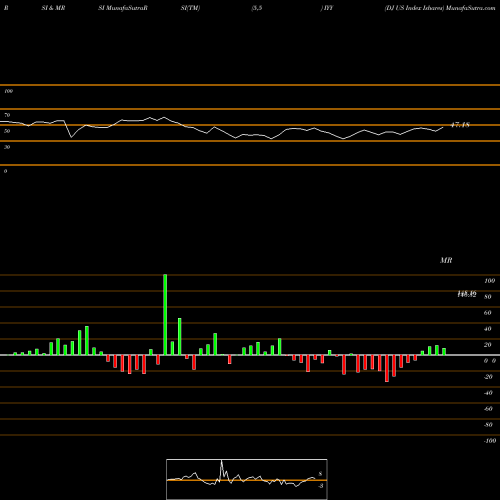Screen dimensions: 500x500
Task: Click the RSI value label 47.18
Action: click(460, 125)
